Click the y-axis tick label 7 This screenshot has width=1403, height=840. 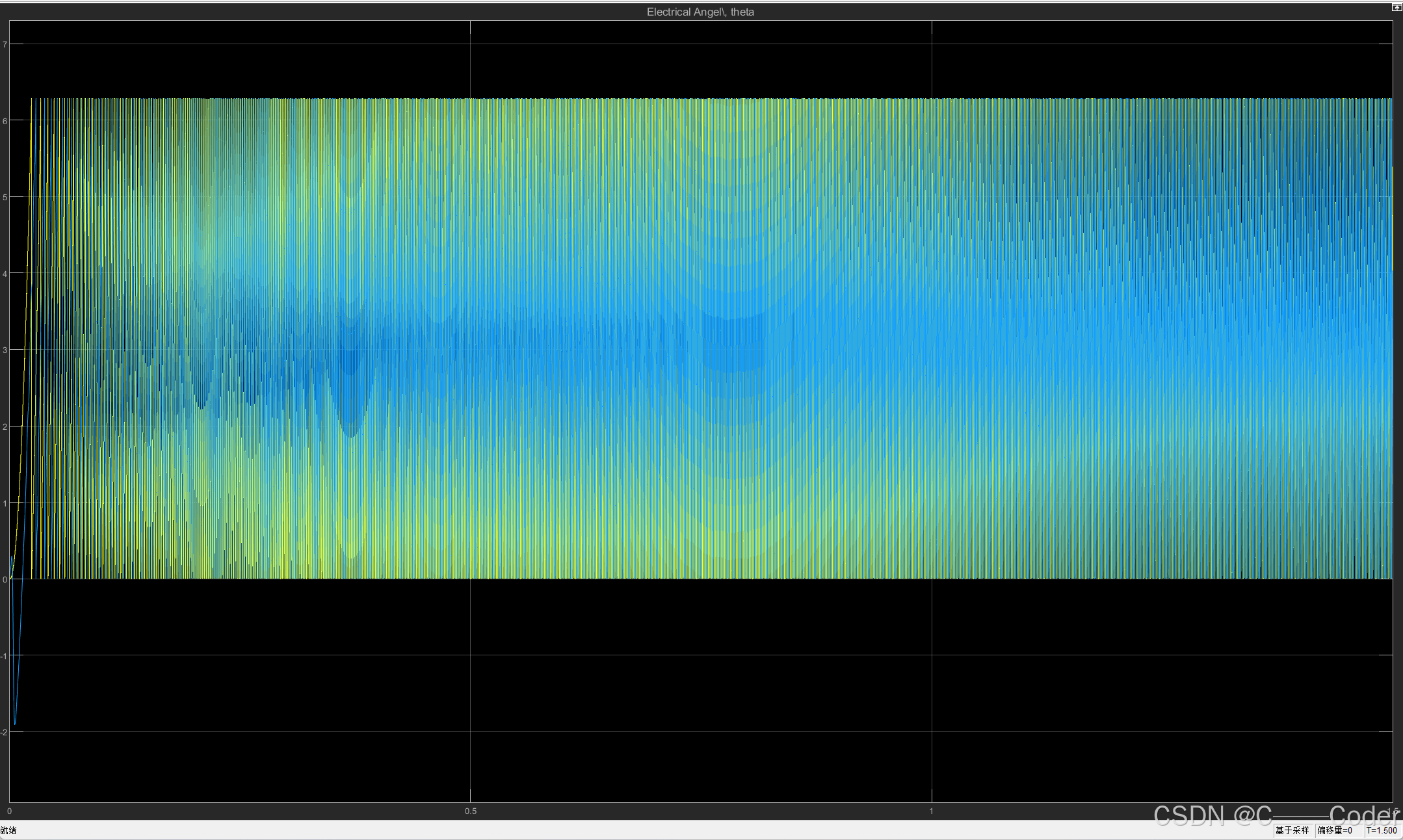tap(5, 44)
